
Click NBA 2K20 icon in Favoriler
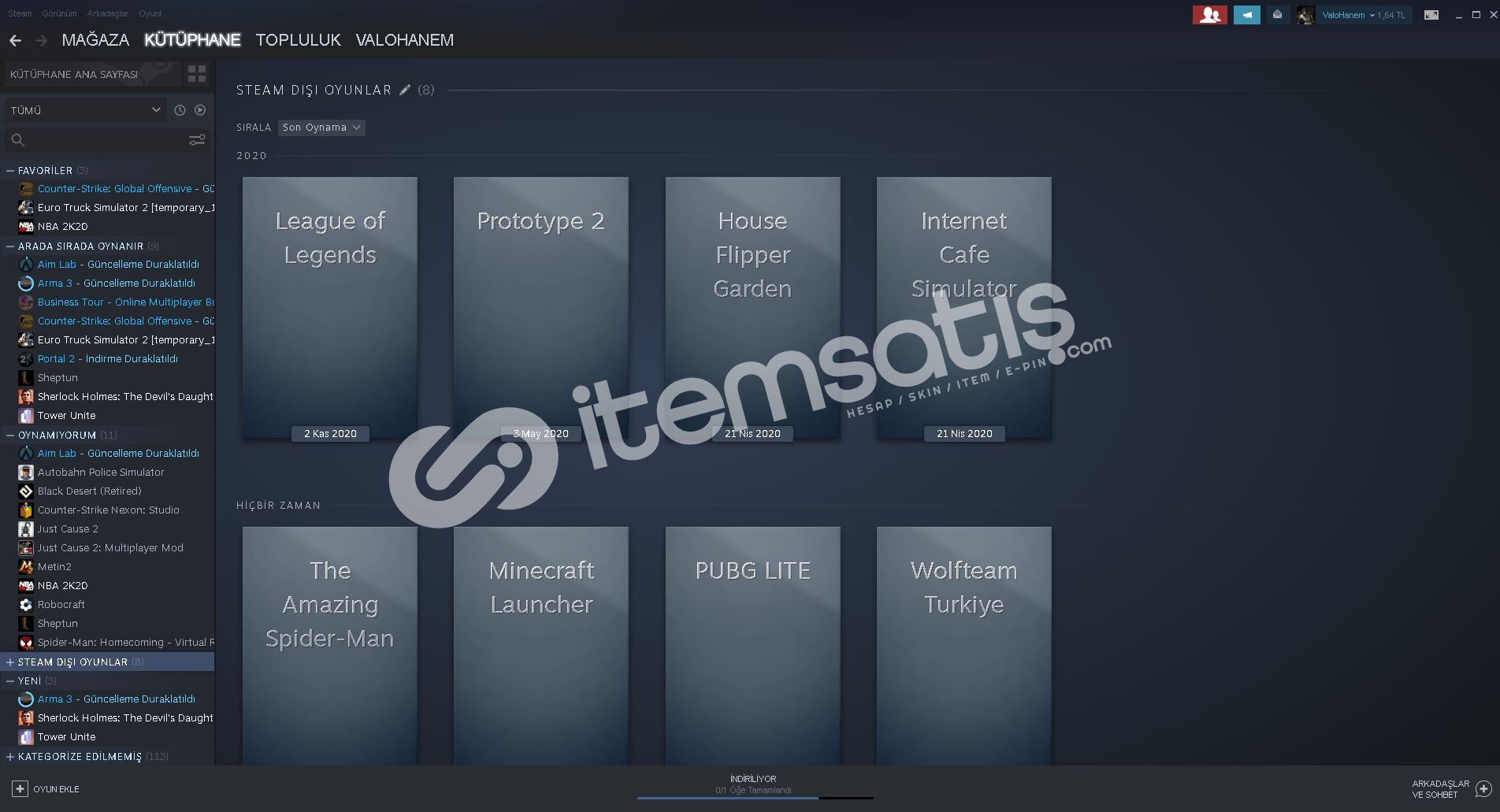(x=26, y=227)
